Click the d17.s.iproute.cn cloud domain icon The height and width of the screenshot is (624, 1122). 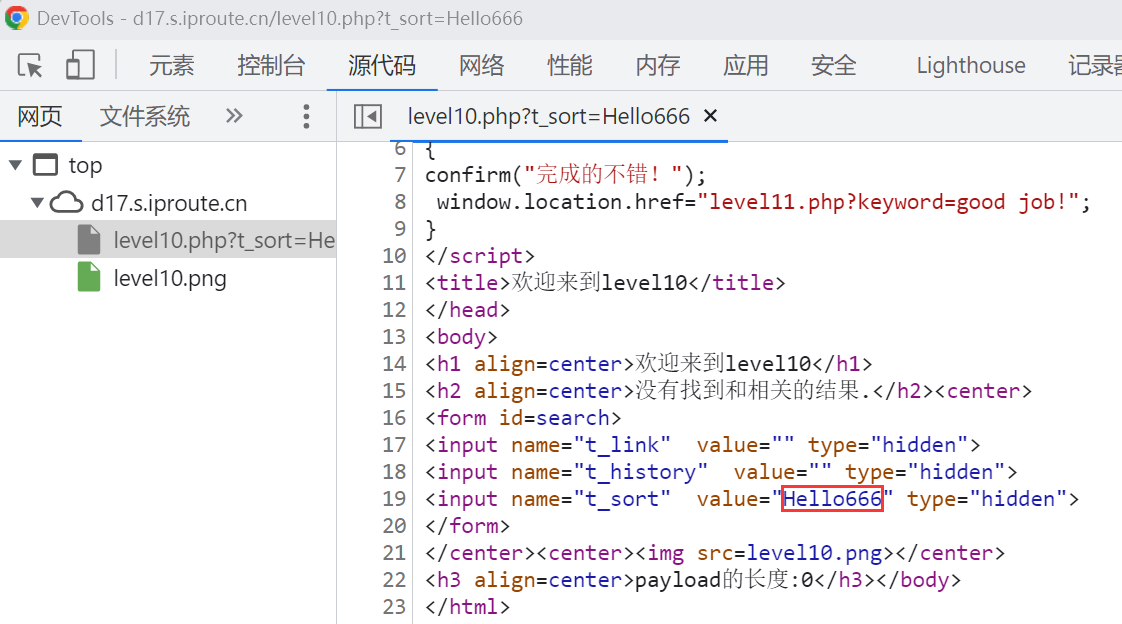[x=66, y=203]
